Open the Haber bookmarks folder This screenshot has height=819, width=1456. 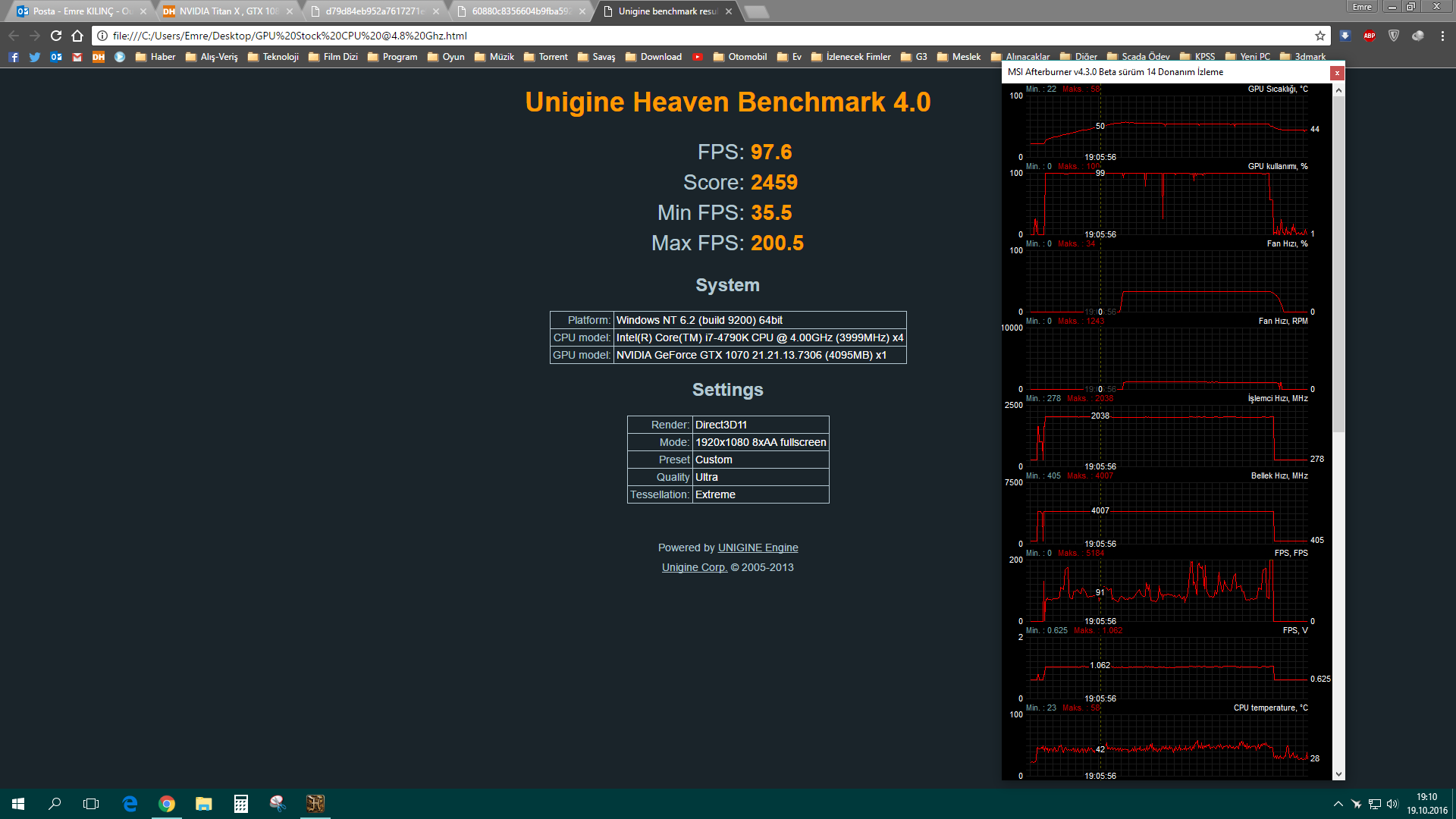[155, 57]
